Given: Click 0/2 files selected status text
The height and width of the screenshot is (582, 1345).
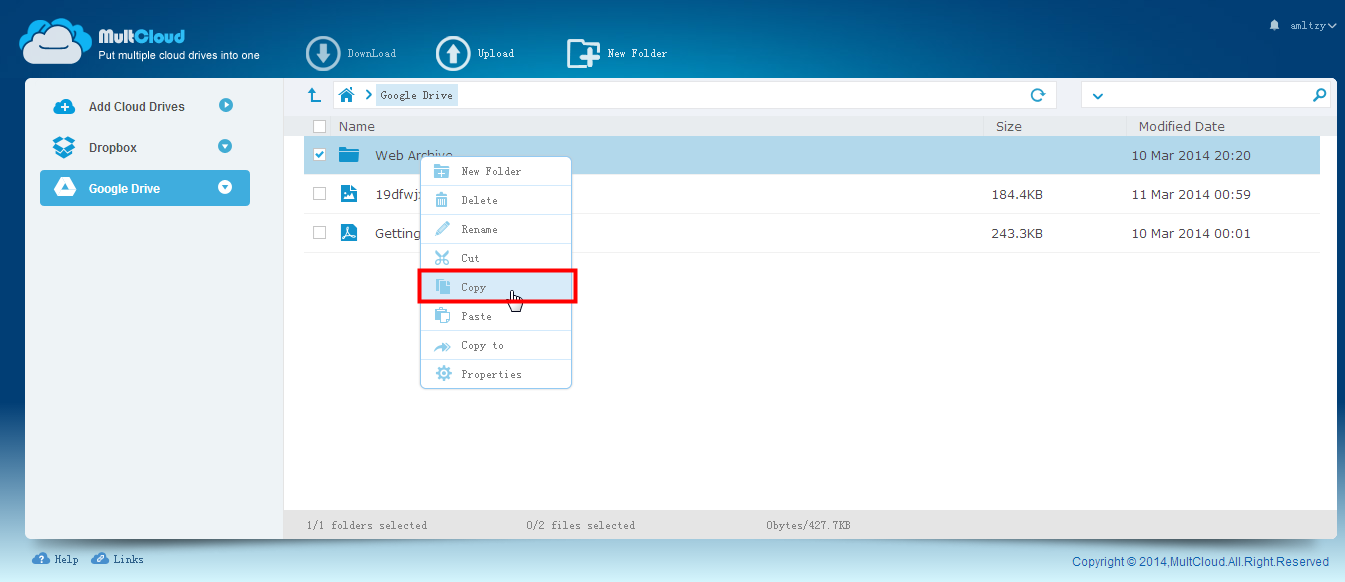Looking at the screenshot, I should click(580, 525).
